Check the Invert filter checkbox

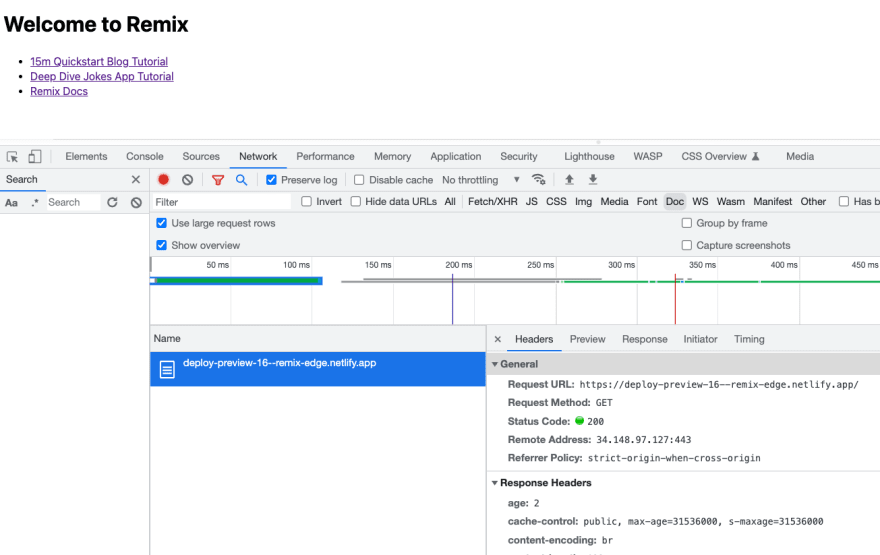(x=306, y=201)
